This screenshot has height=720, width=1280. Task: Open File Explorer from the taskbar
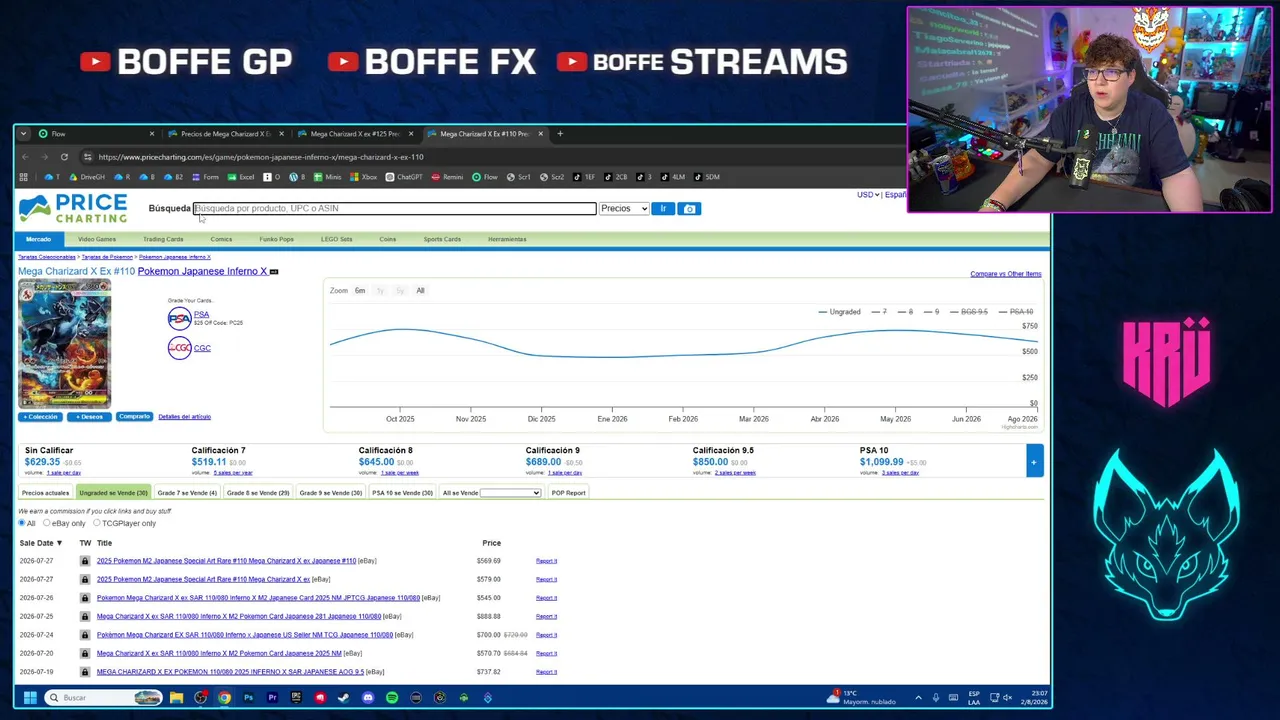click(x=176, y=697)
